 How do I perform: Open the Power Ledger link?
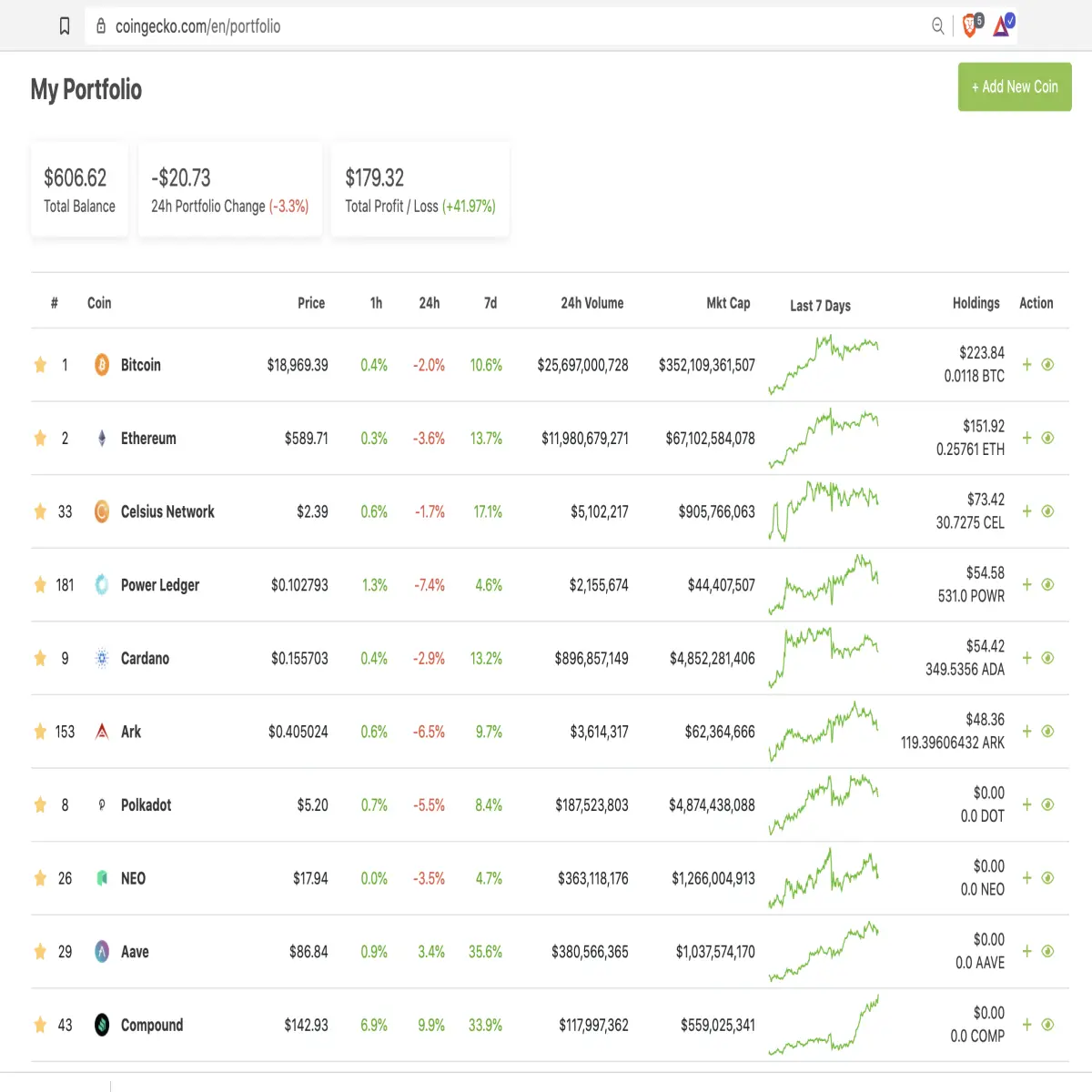pyautogui.click(x=160, y=585)
